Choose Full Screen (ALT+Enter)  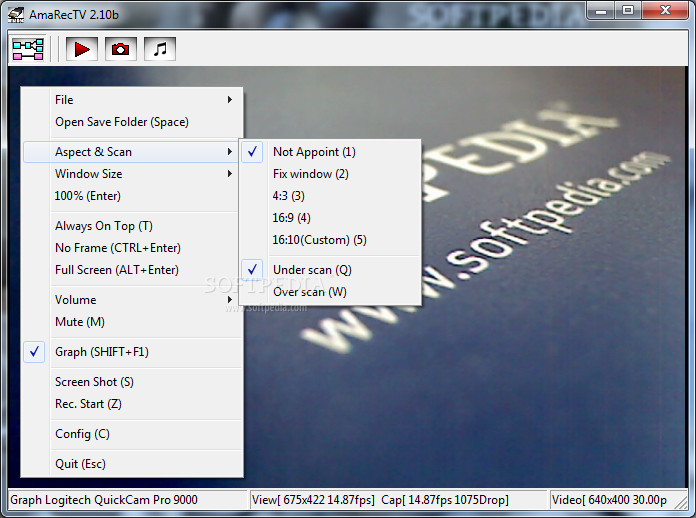(x=132, y=270)
